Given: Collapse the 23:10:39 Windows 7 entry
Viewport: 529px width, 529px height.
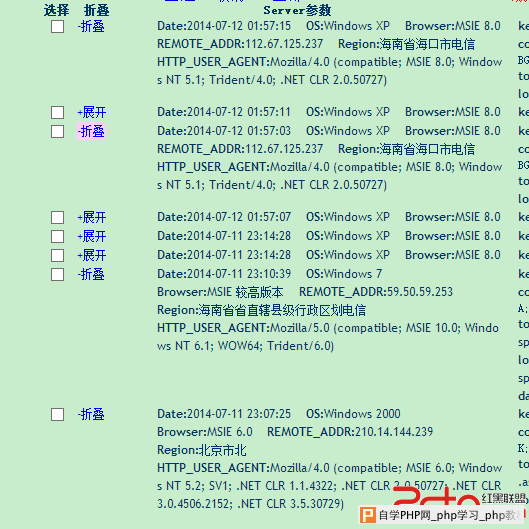Looking at the screenshot, I should click(x=91, y=274).
